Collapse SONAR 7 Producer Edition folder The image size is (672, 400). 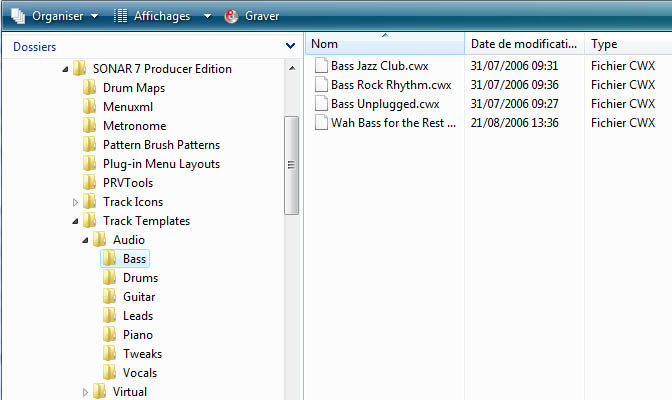click(65, 69)
